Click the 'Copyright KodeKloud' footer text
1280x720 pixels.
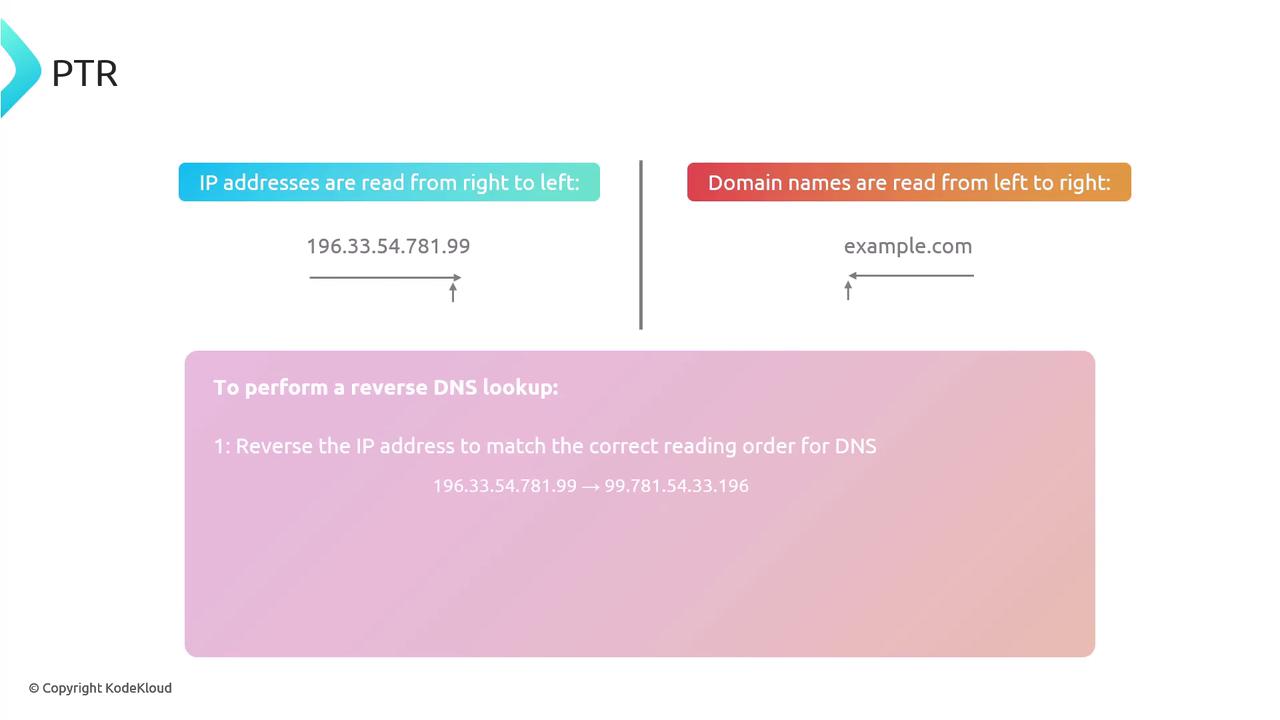pyautogui.click(x=107, y=688)
